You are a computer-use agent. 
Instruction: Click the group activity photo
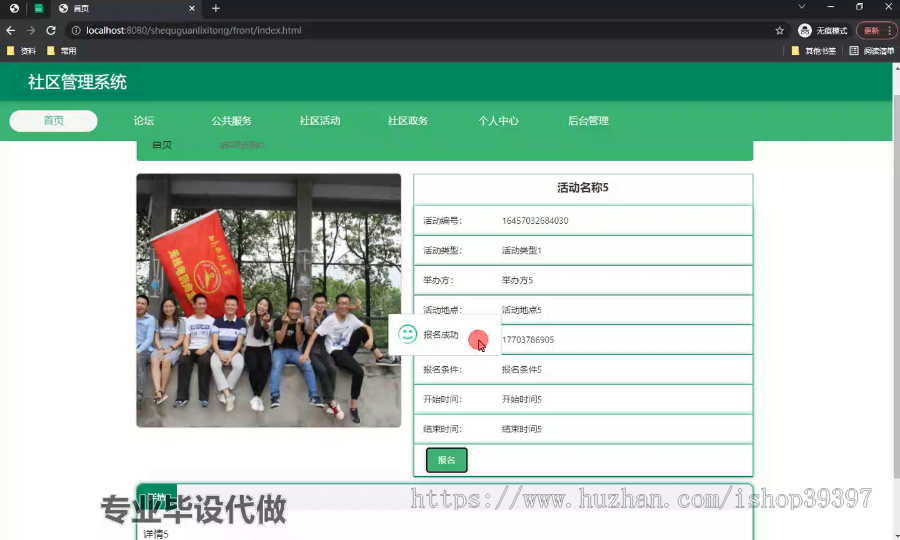[269, 300]
